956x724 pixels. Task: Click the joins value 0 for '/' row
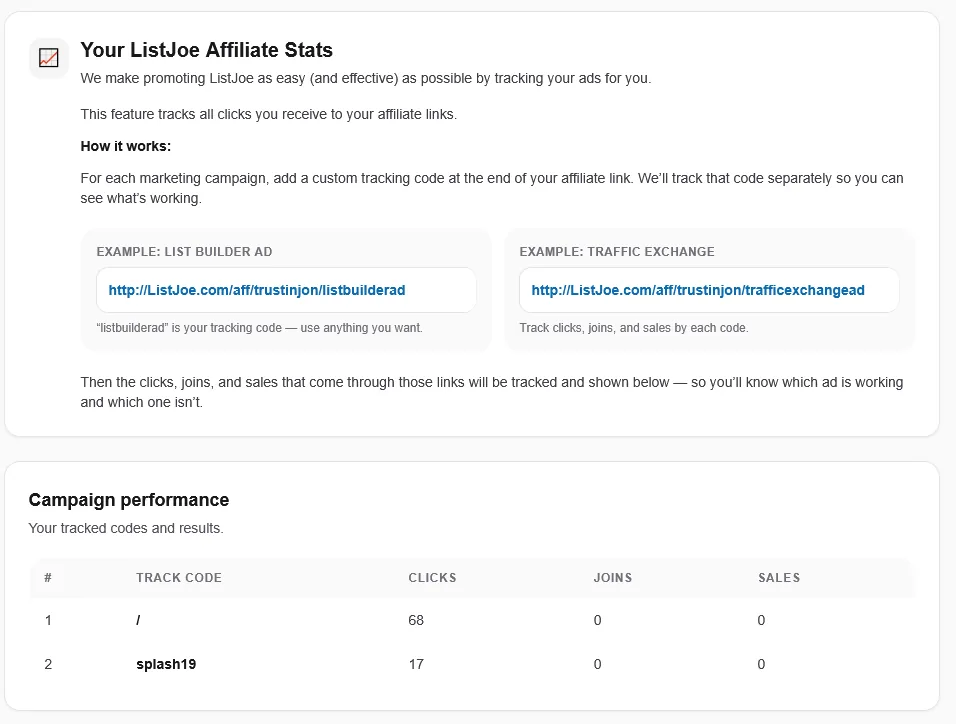pos(598,620)
